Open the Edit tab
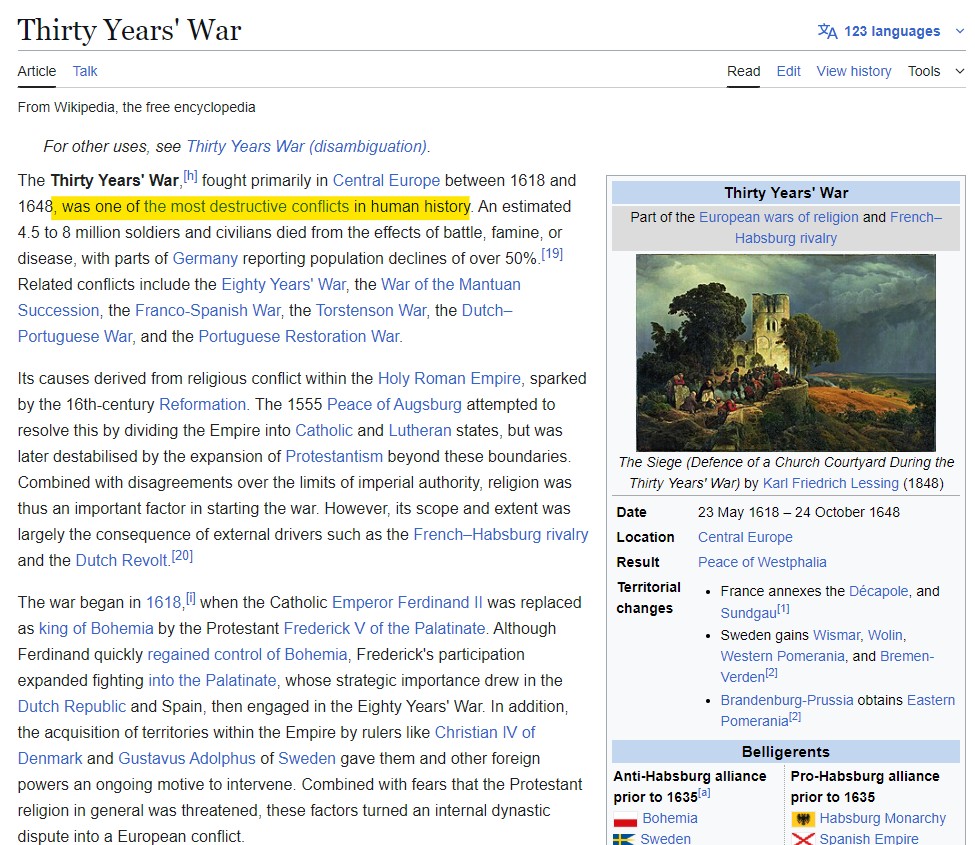Image resolution: width=975 pixels, height=845 pixels. pyautogui.click(x=788, y=72)
